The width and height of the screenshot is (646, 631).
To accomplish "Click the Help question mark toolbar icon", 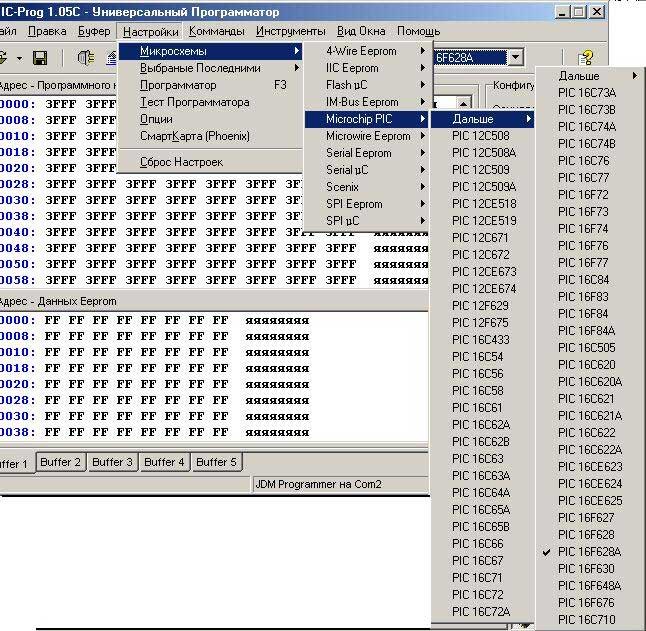I will pos(585,58).
